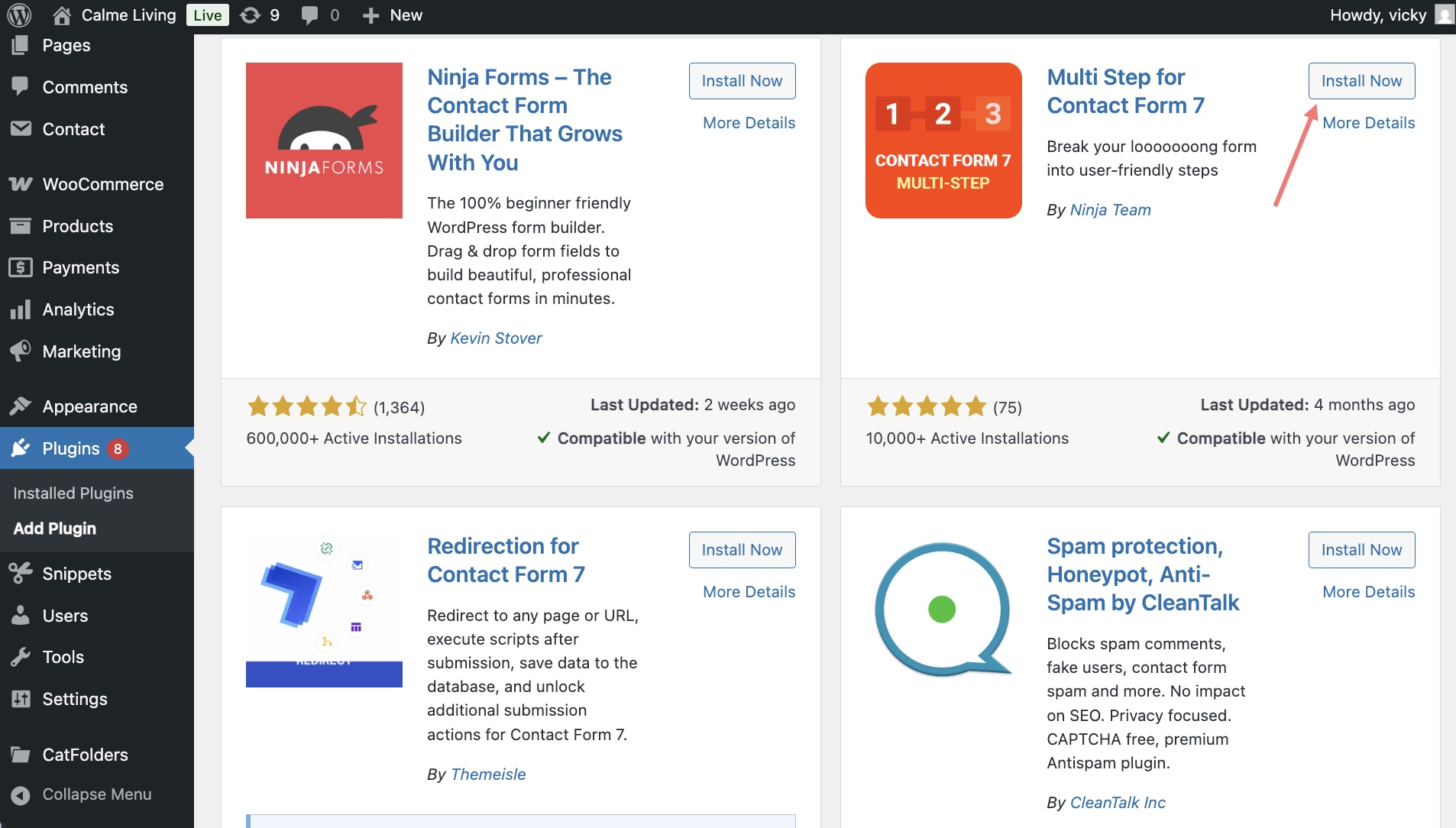1456x828 pixels.
Task: Select the Add Plugin submenu item
Action: (x=55, y=529)
